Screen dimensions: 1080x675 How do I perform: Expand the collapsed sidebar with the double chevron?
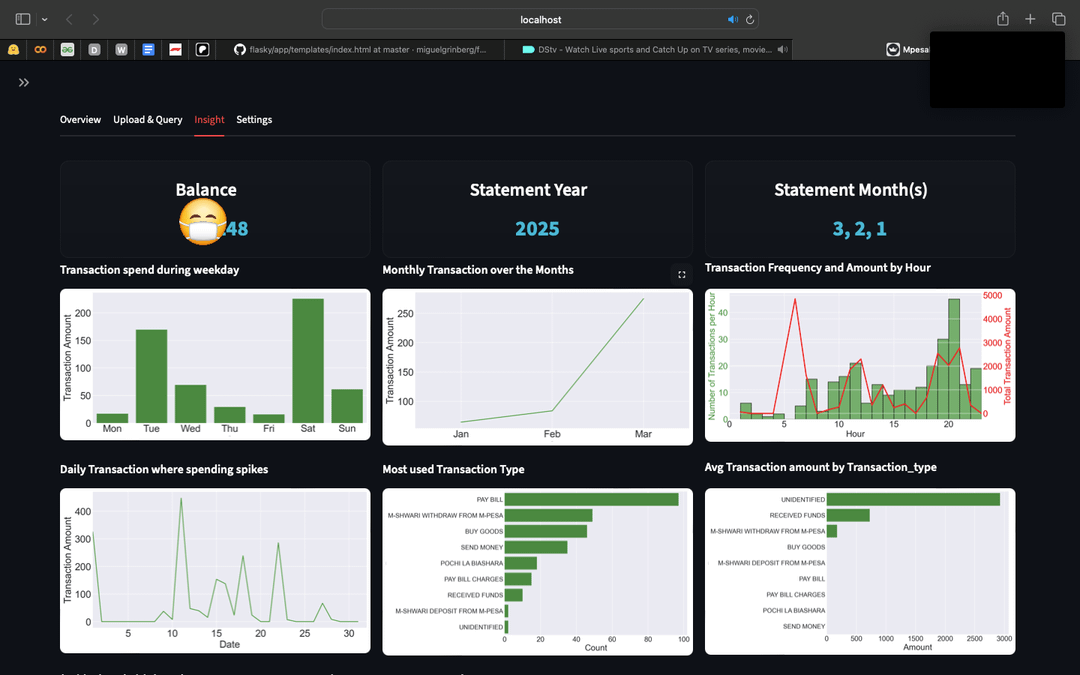click(24, 82)
